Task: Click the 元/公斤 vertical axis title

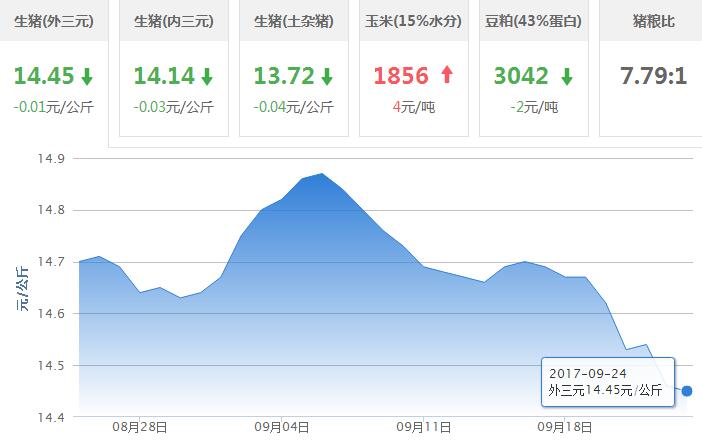Action: pyautogui.click(x=22, y=288)
